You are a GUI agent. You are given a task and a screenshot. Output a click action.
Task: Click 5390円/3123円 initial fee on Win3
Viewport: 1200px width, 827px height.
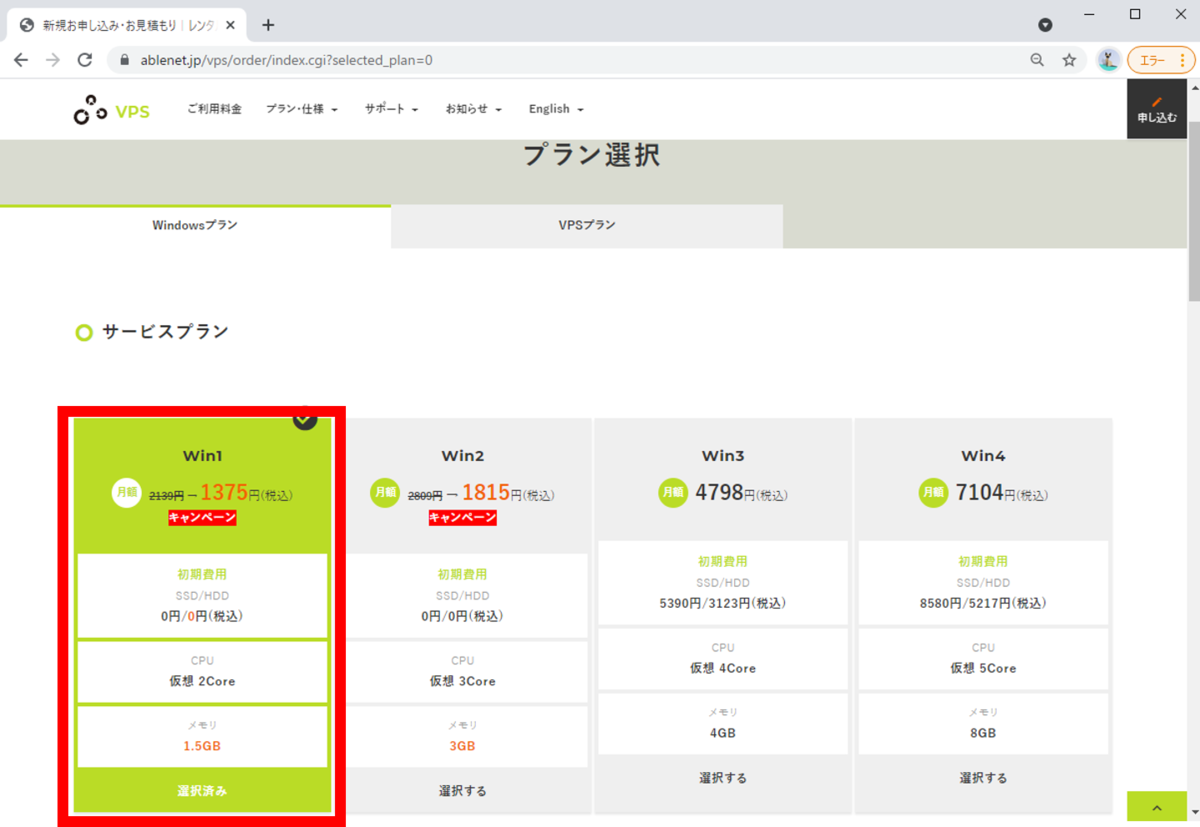(723, 603)
